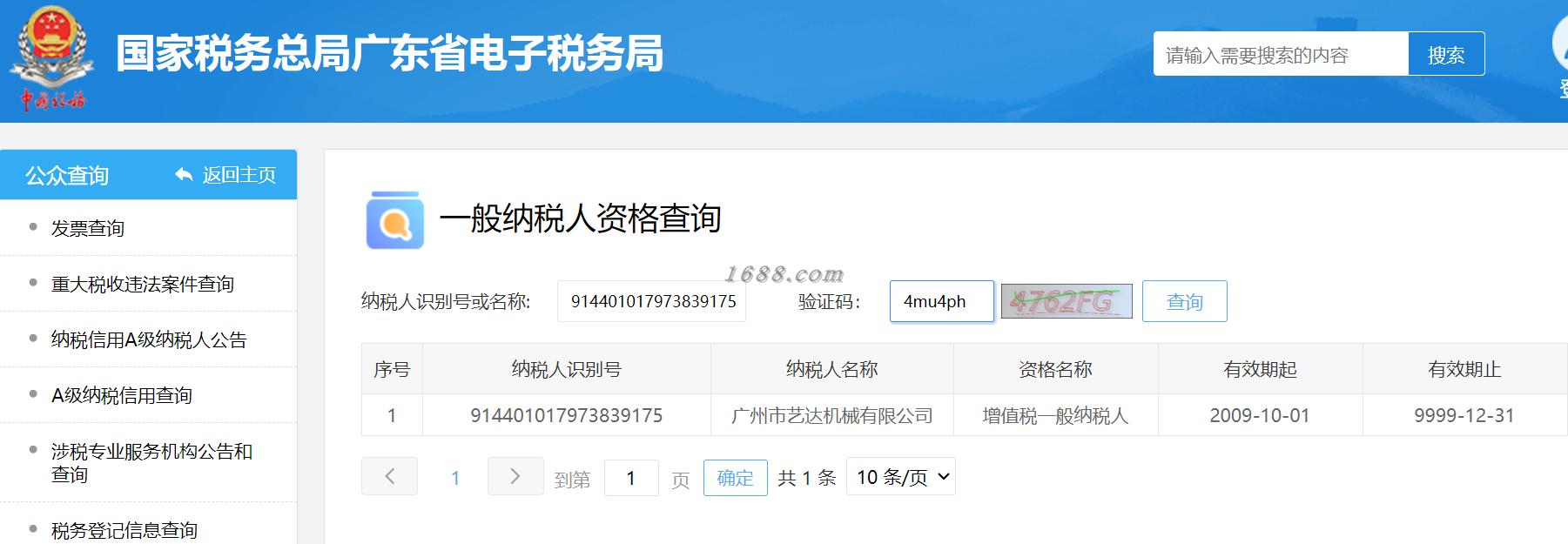Open the 10 条/页 page size dropdown
The image size is (1568, 544).
901,476
